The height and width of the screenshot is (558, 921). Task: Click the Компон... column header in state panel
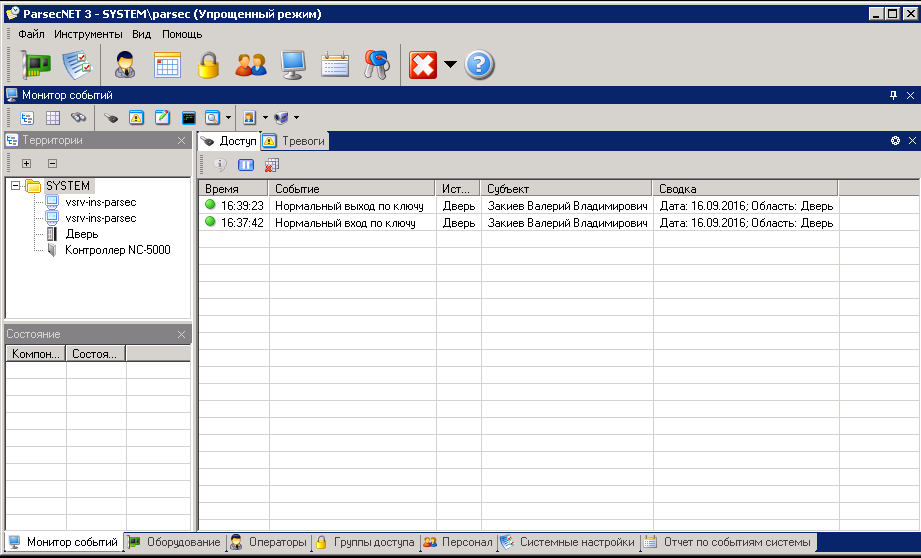[36, 354]
